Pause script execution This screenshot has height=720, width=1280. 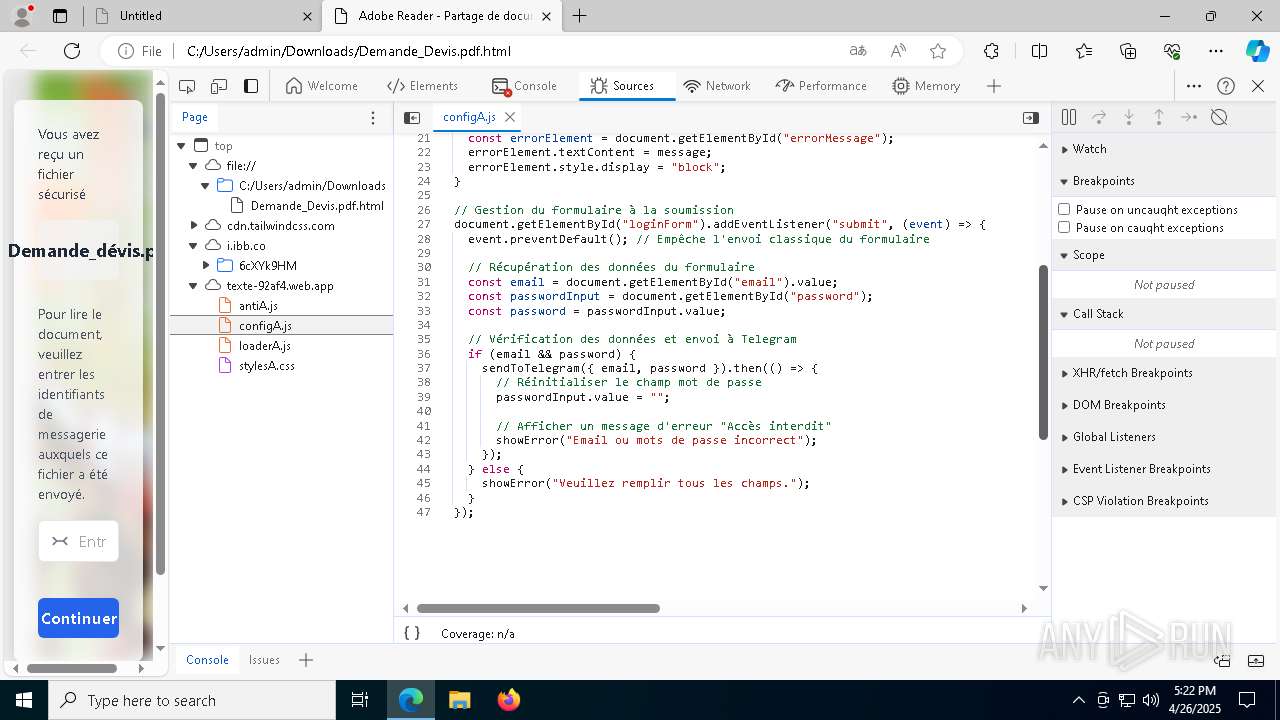[1068, 117]
